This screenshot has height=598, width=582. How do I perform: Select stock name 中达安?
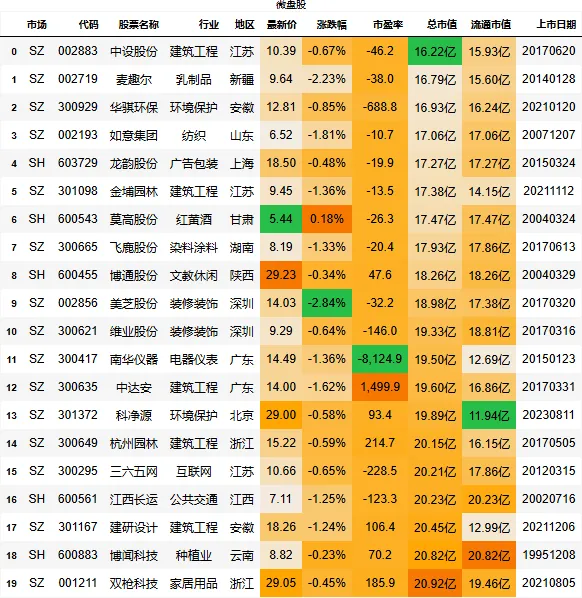click(x=134, y=387)
